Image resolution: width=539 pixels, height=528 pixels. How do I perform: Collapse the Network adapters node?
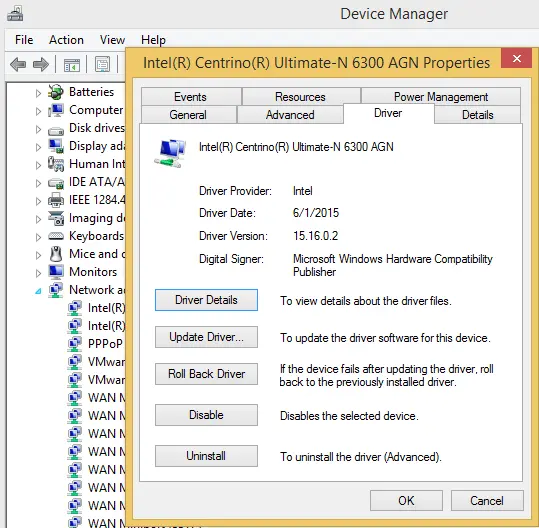pyautogui.click(x=38, y=291)
